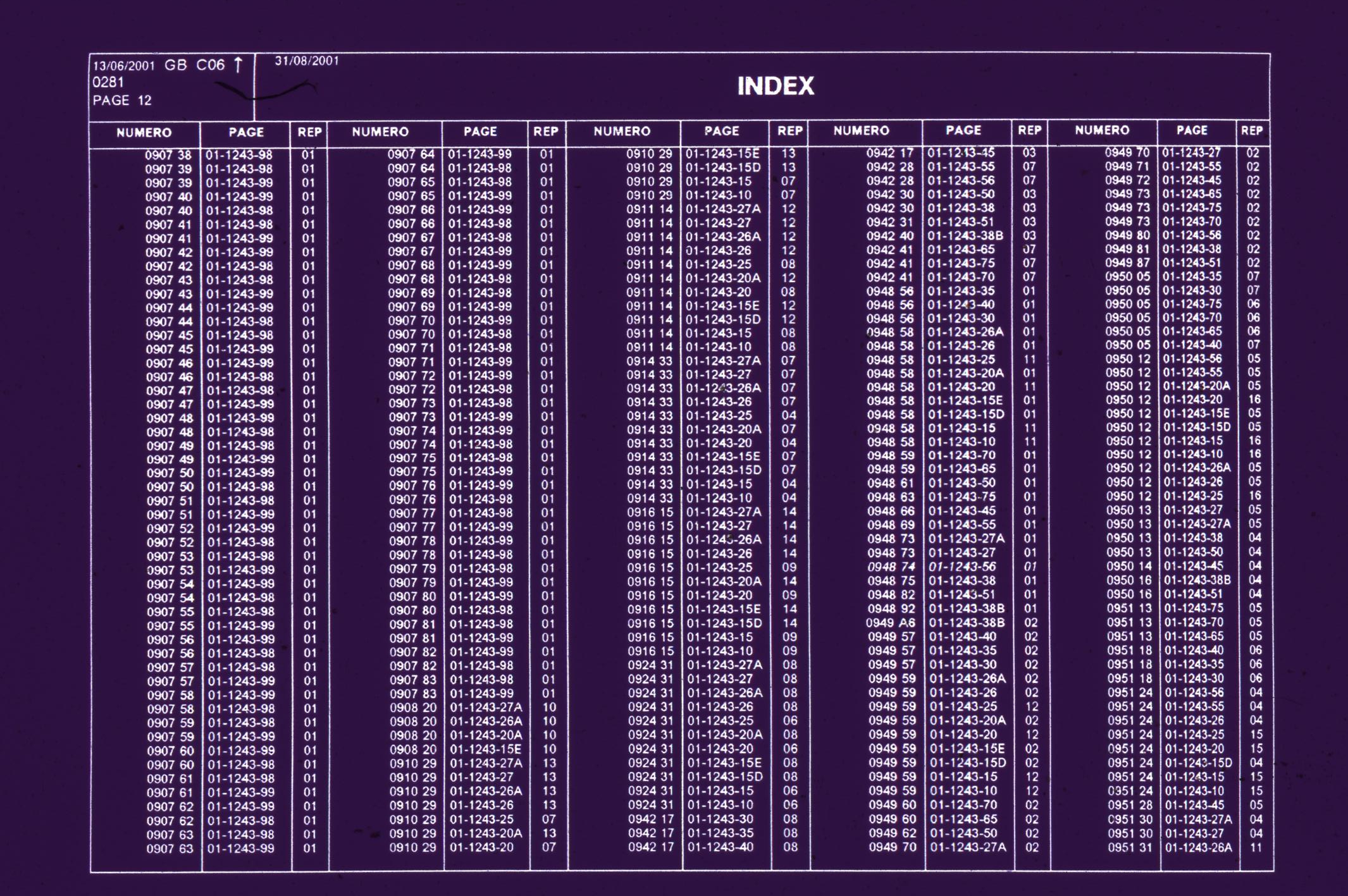Click page 01-1243-45 for 0942 17

[x=961, y=152]
